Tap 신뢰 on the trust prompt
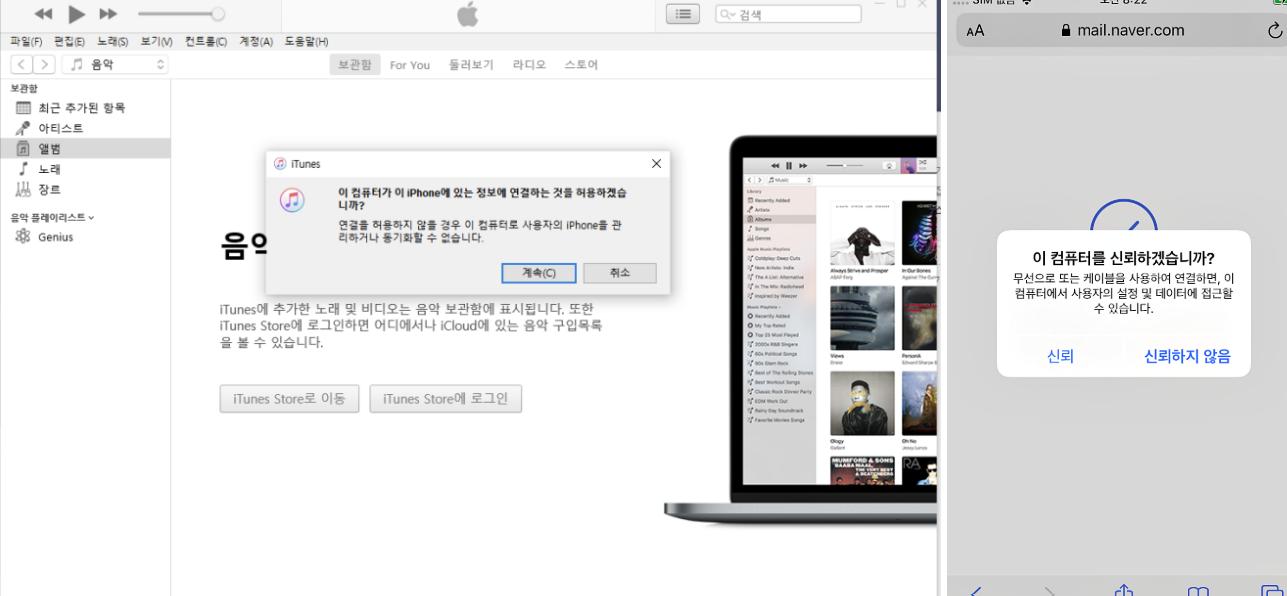The image size is (1287, 596). pyautogui.click(x=1060, y=356)
